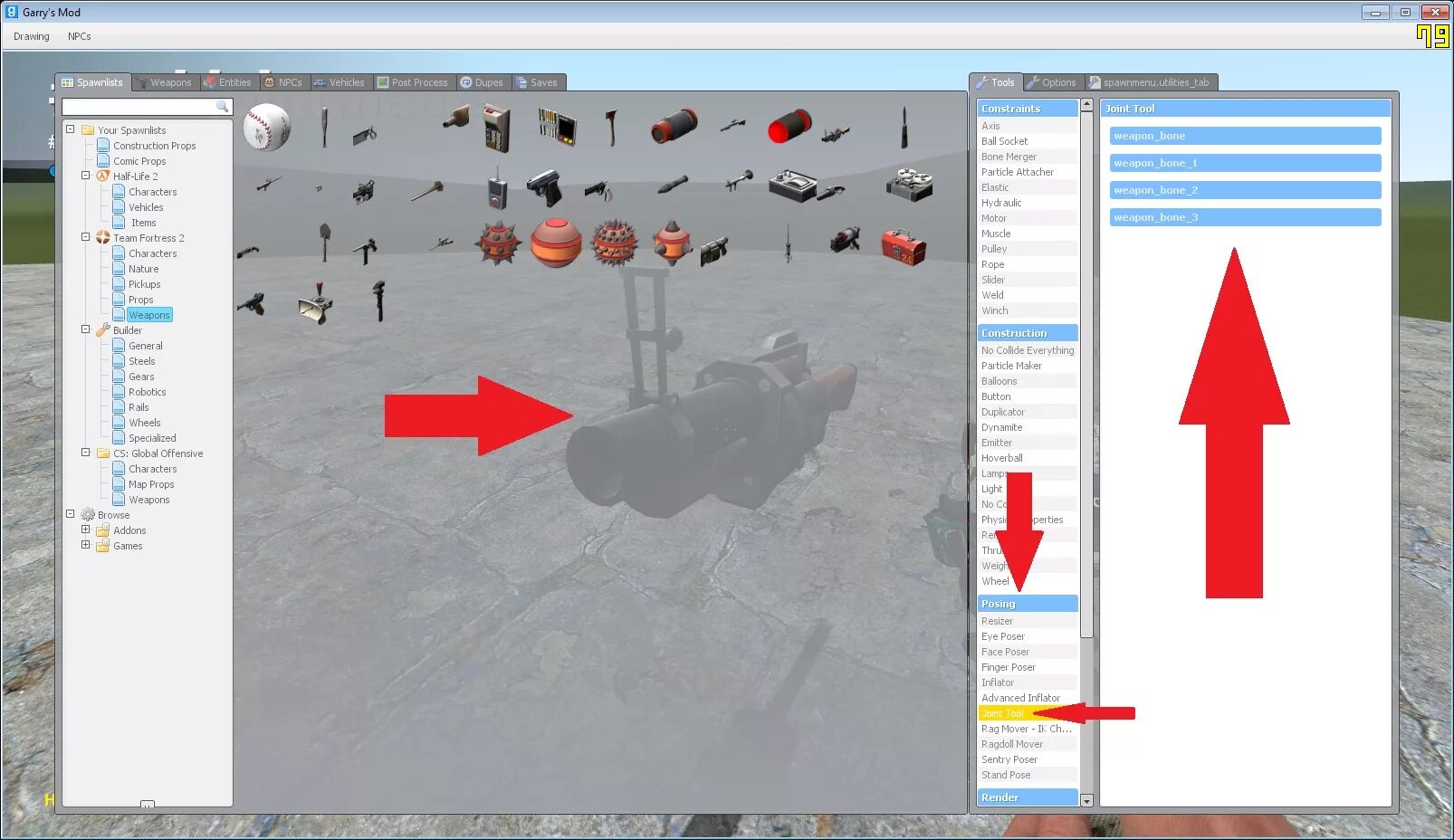
Task: Click the Addons folder icon
Action: (x=103, y=530)
